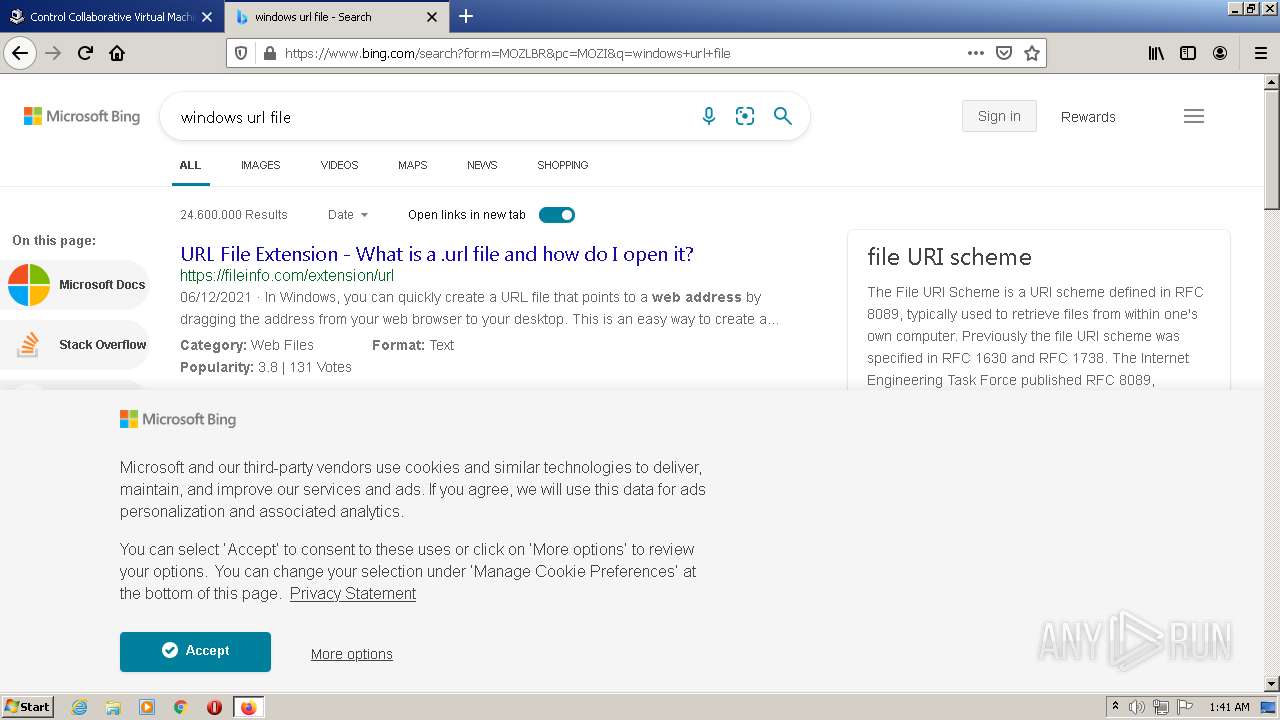Switch to VIDEOS results
The height and width of the screenshot is (720, 1280).
(339, 165)
